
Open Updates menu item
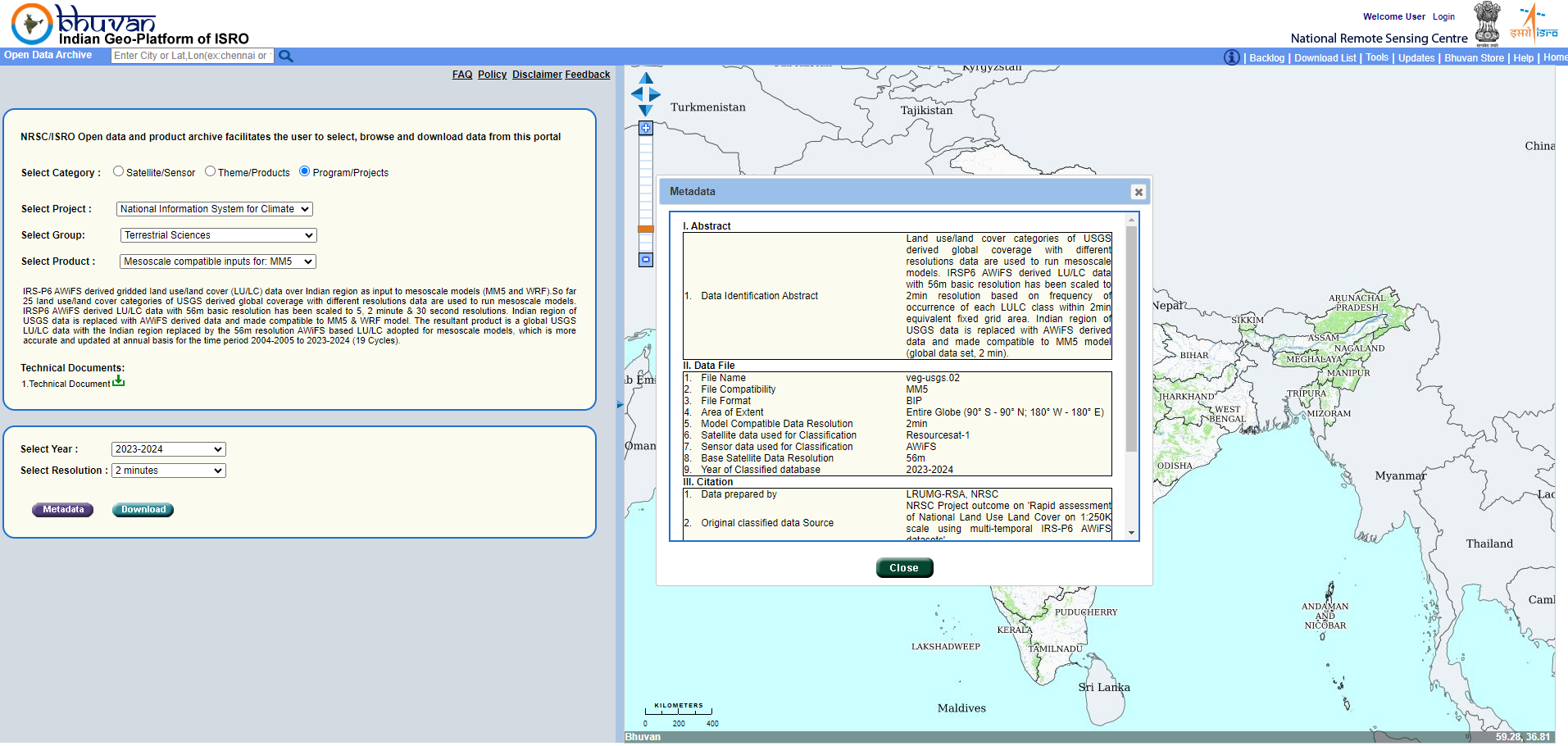point(1416,58)
